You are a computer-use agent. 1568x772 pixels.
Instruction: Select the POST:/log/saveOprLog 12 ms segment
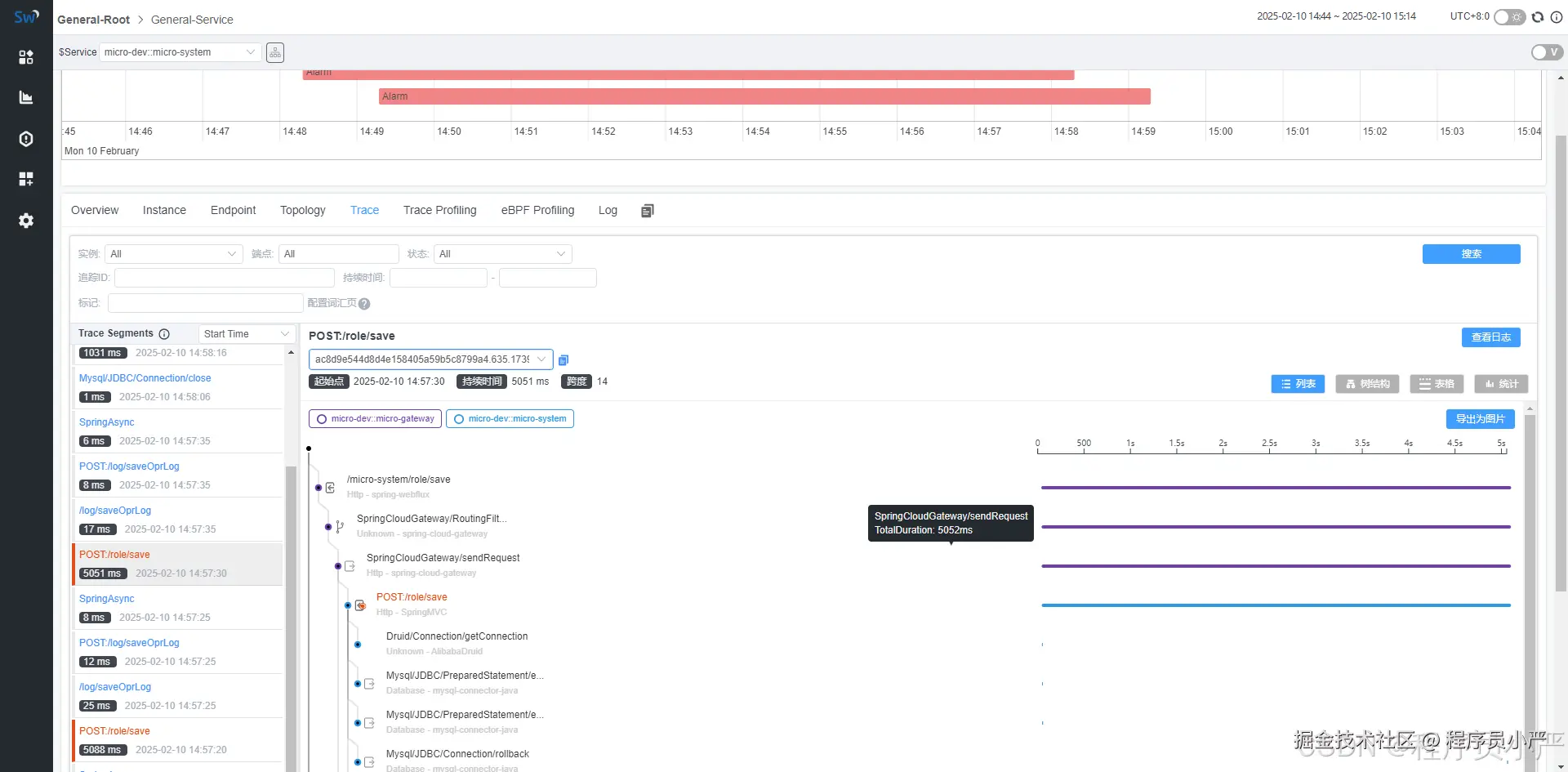coord(179,652)
